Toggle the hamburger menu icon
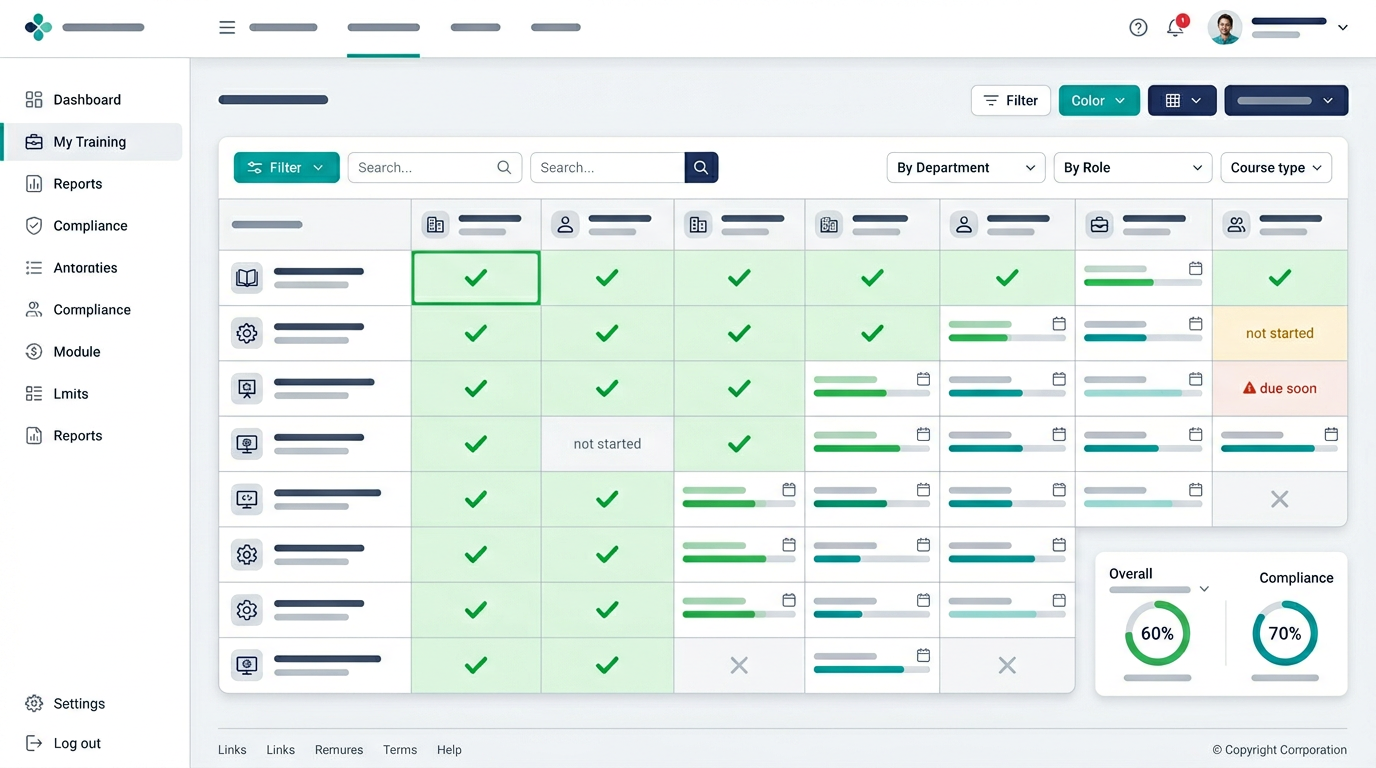The width and height of the screenshot is (1376, 768). tap(227, 28)
